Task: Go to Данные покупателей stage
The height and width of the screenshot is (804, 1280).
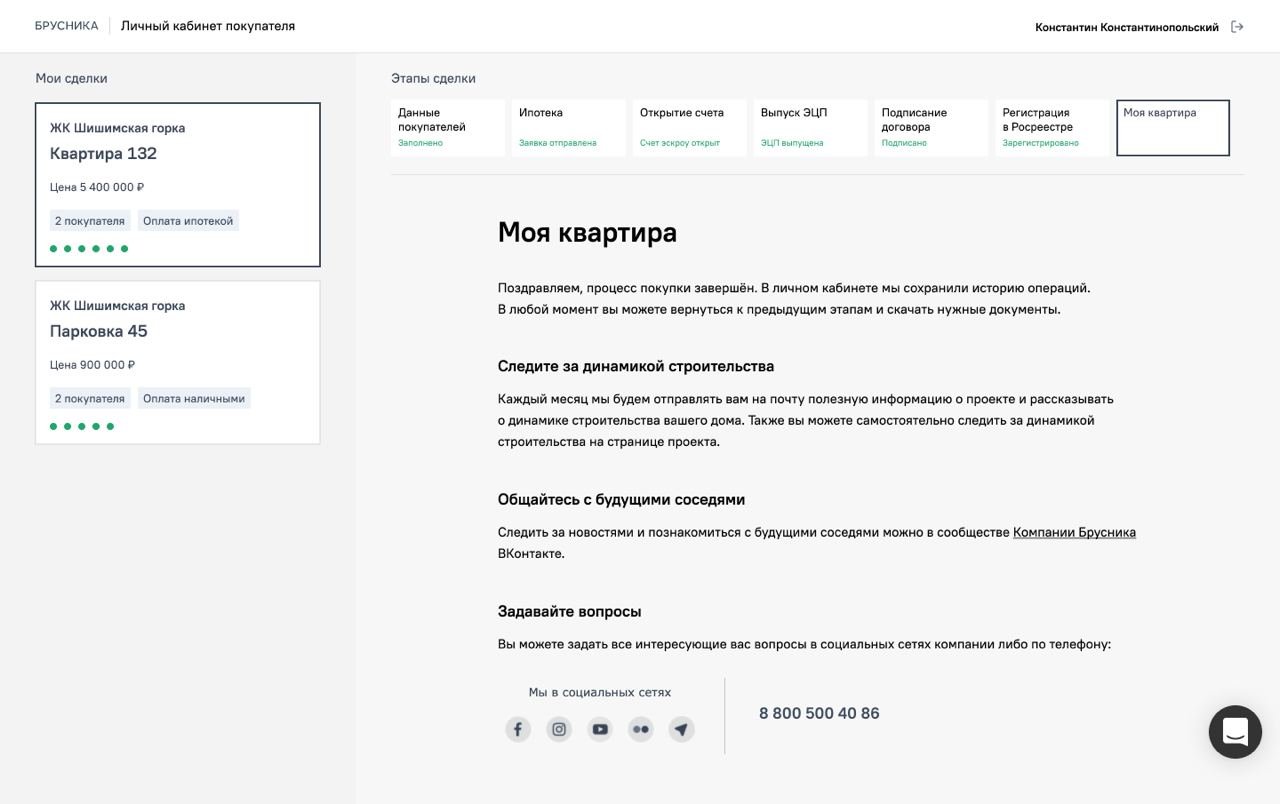Action: coord(447,127)
